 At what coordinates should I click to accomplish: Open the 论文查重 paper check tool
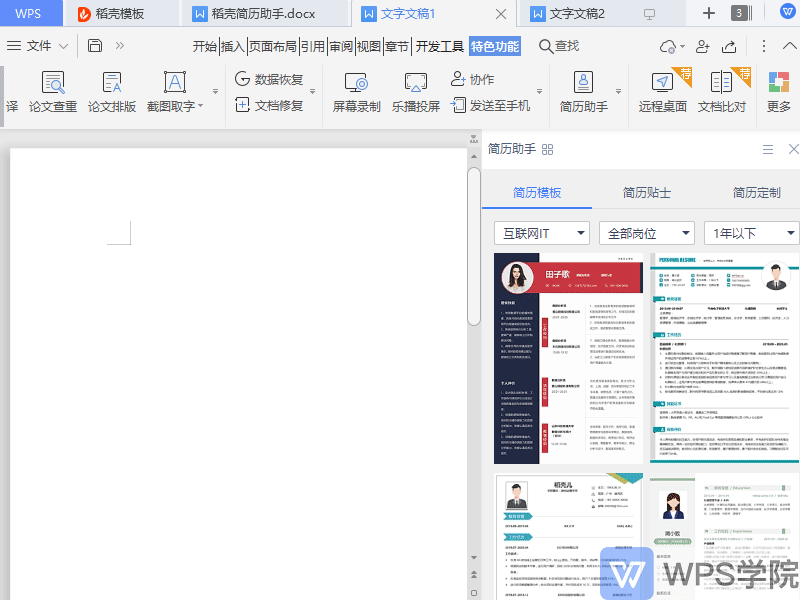[x=53, y=92]
